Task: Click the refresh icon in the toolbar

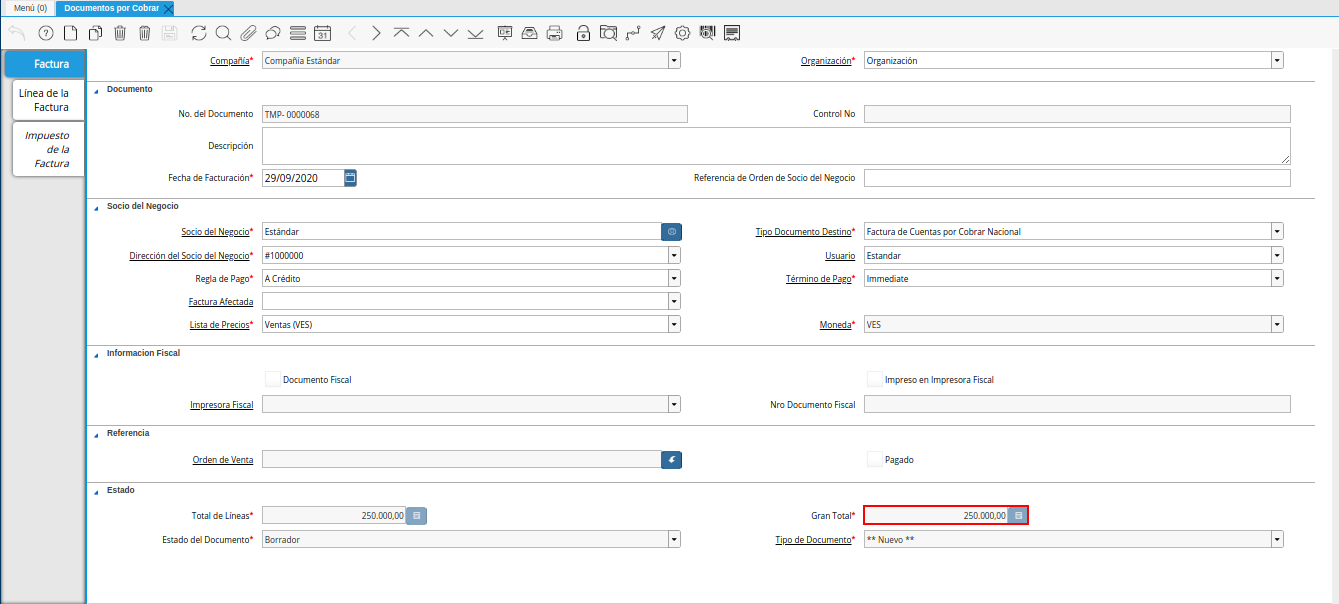Action: point(199,33)
